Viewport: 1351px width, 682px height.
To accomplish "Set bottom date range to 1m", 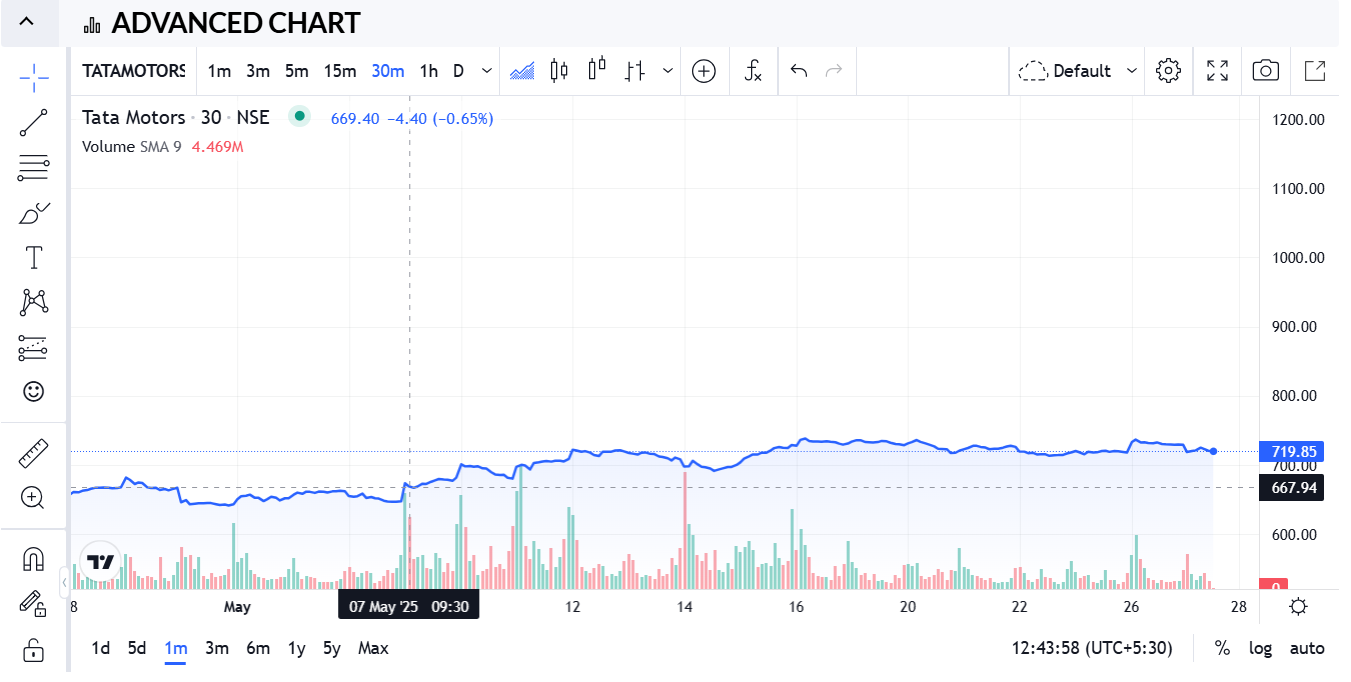I will tap(176, 648).
